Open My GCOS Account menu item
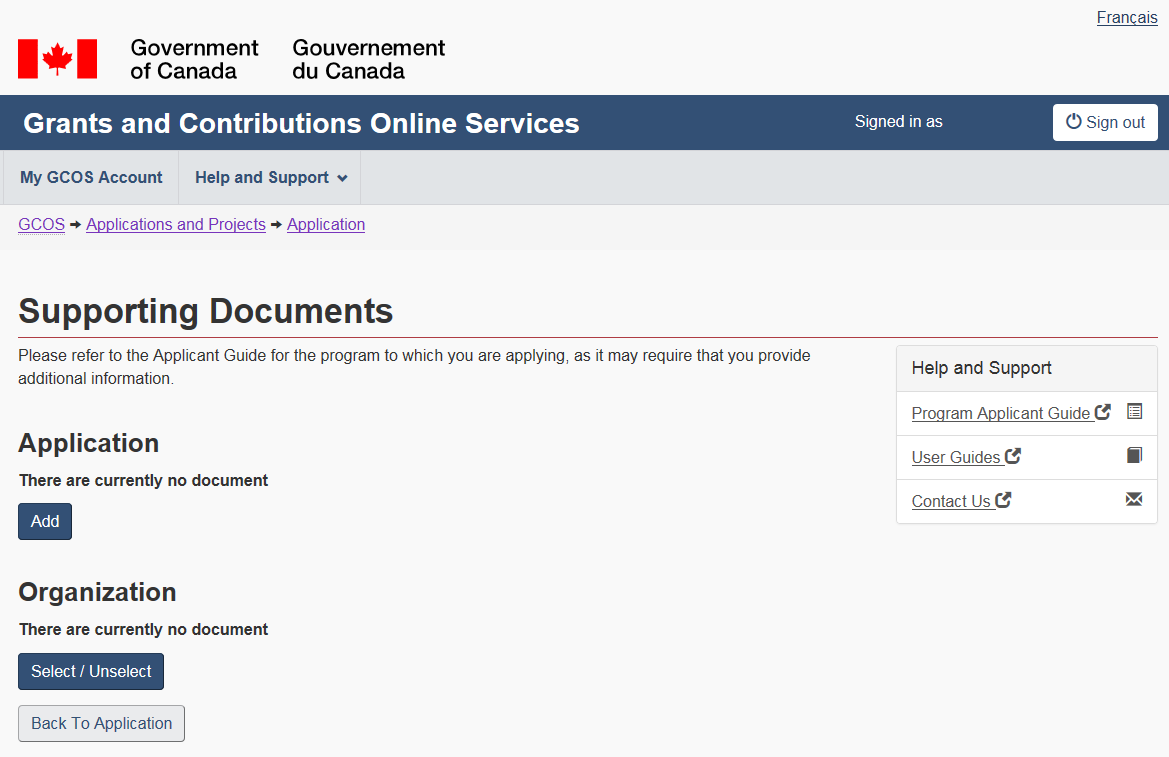 coord(91,178)
